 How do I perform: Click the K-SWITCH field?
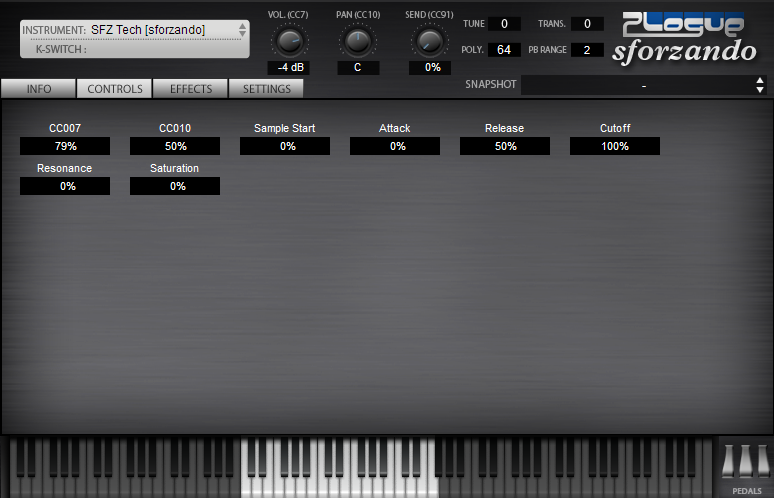point(135,49)
